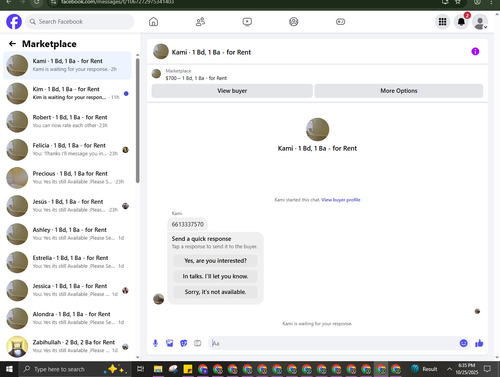Screen dimensions: 500x377
Task: Open File Explorer from the taskbar
Action: pos(158,369)
